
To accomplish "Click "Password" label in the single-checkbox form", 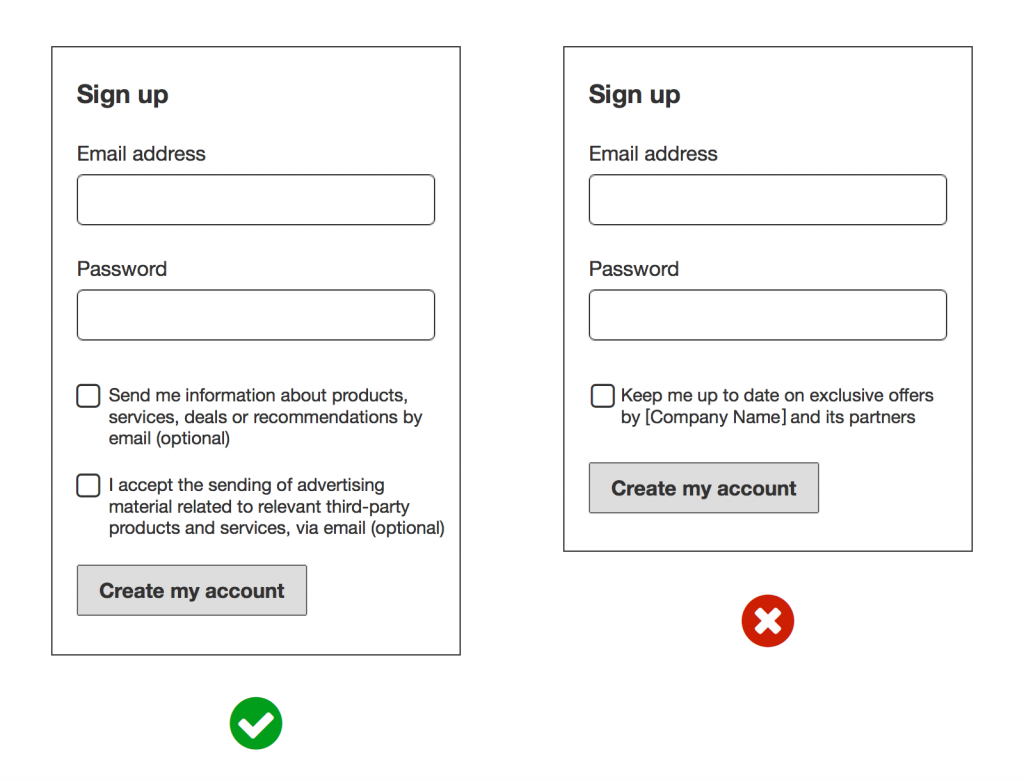I will [634, 269].
